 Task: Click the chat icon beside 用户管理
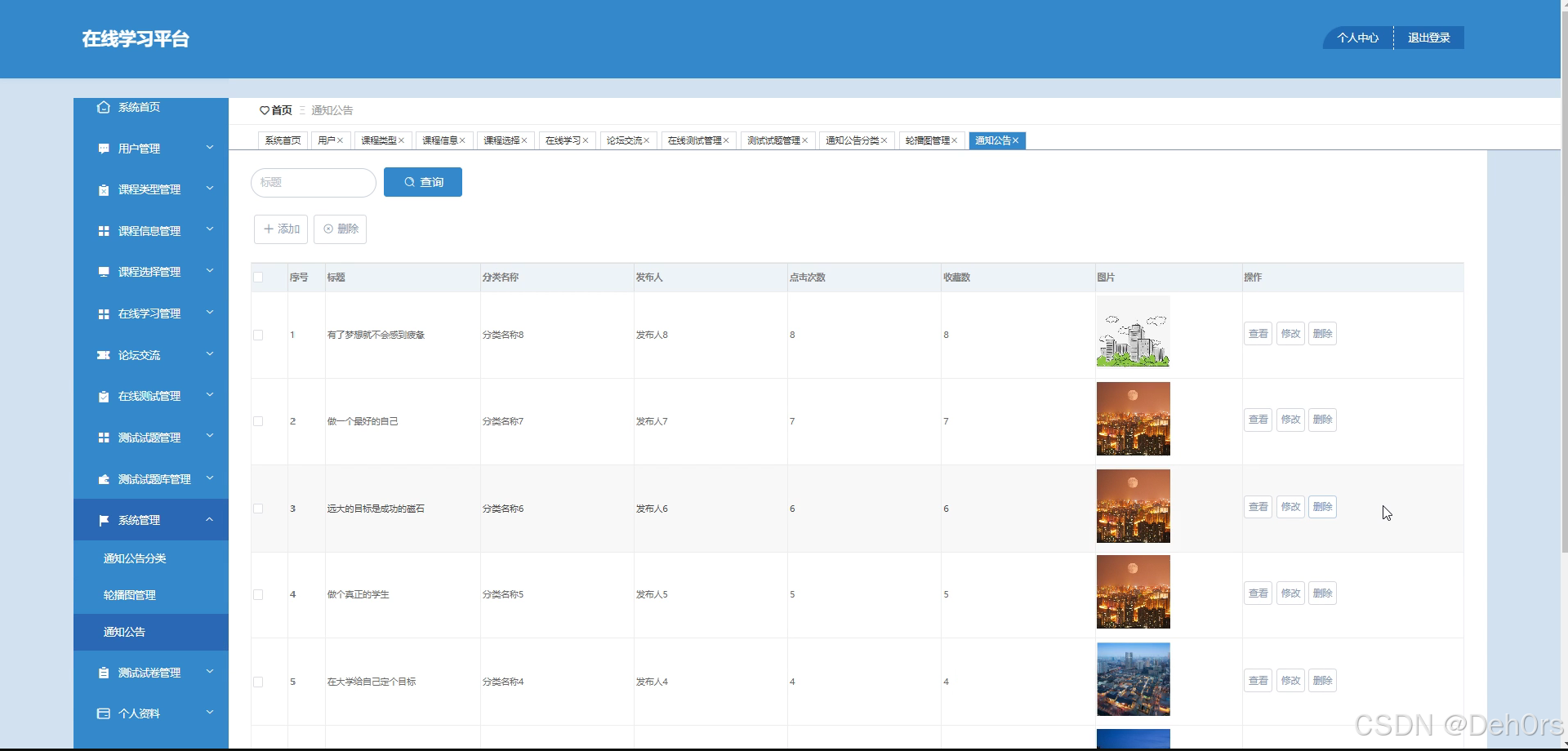pyautogui.click(x=104, y=149)
